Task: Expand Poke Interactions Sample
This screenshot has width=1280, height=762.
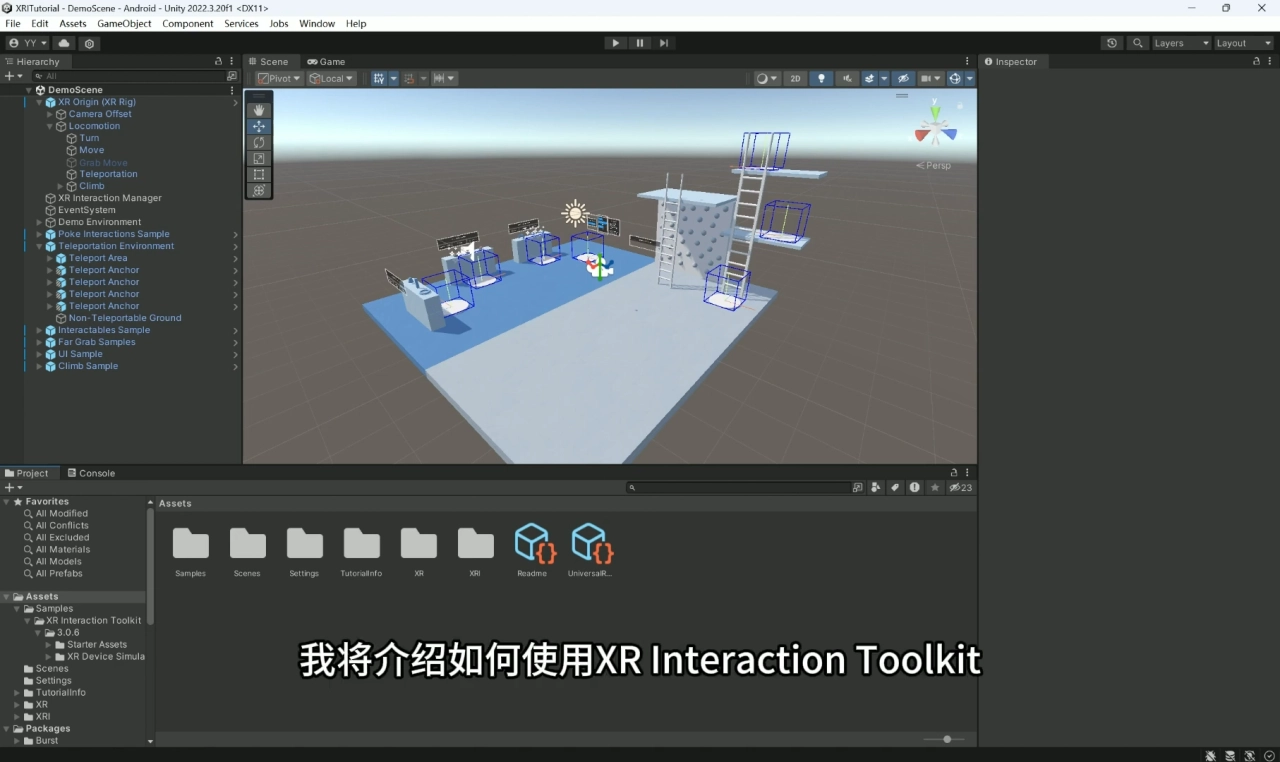Action: tap(39, 234)
